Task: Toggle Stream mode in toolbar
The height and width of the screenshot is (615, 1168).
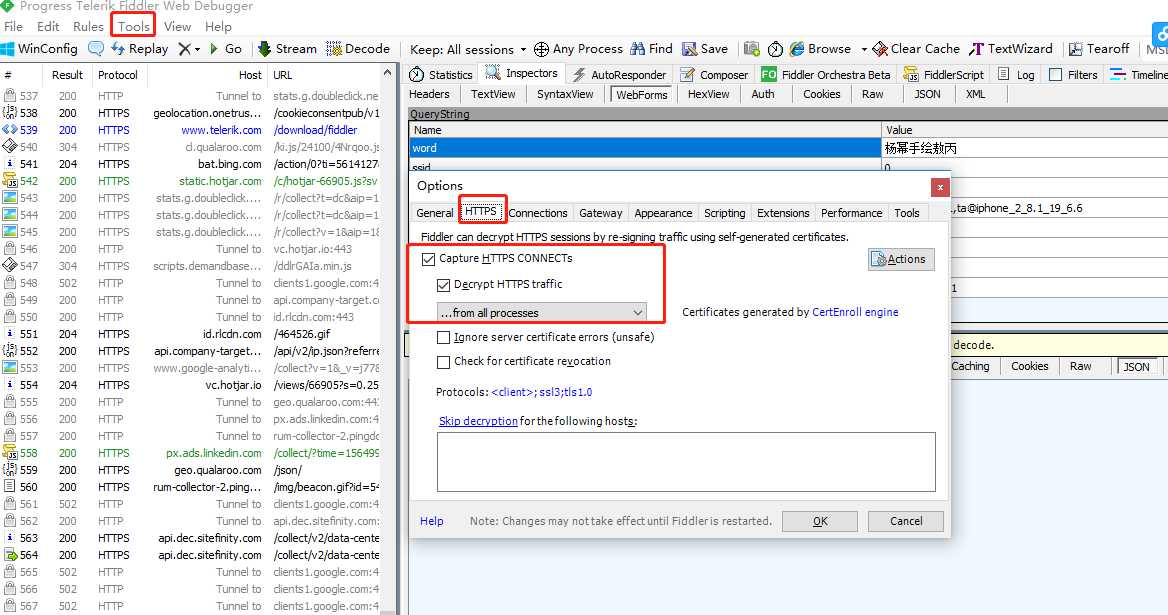Action: click(287, 49)
